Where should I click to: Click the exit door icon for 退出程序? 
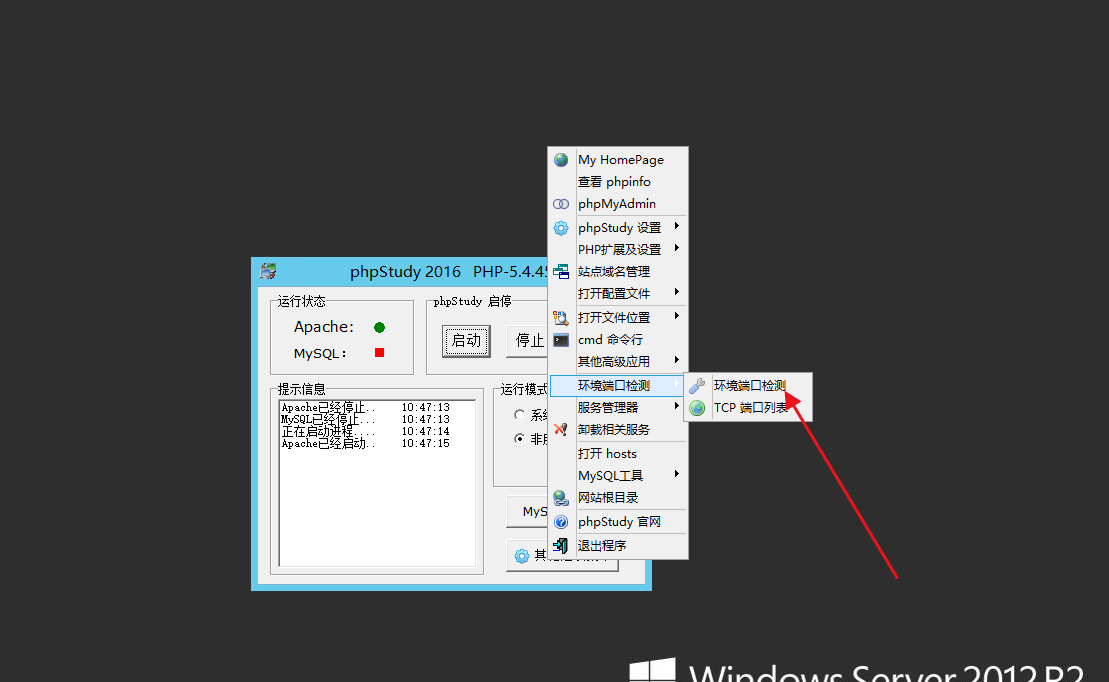pos(561,546)
